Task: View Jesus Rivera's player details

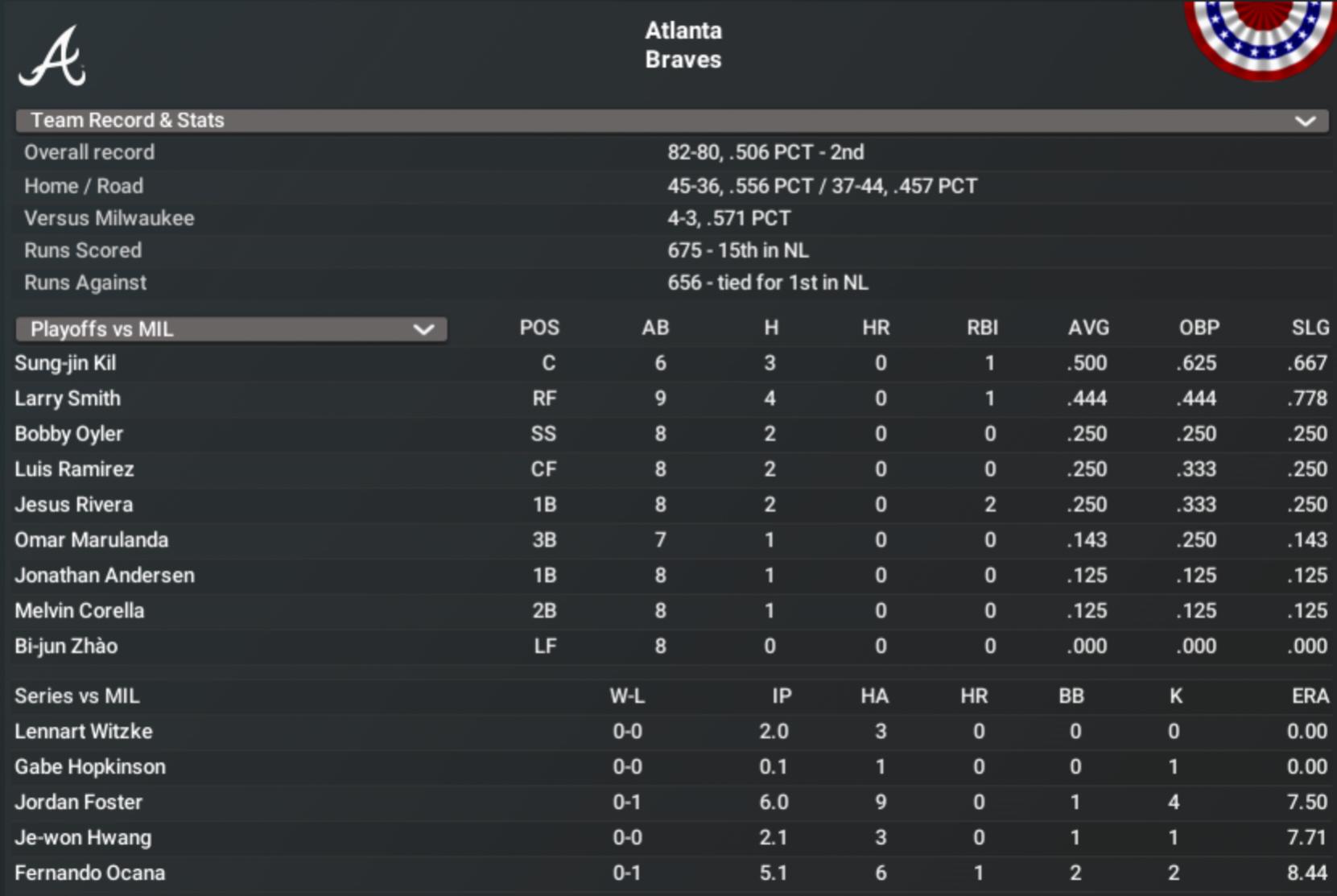Action: click(73, 505)
